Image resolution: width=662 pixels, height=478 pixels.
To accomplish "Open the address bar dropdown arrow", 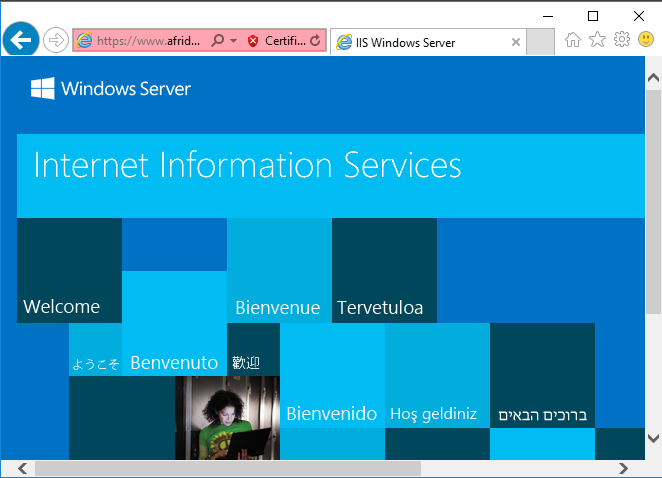I will (x=233, y=41).
